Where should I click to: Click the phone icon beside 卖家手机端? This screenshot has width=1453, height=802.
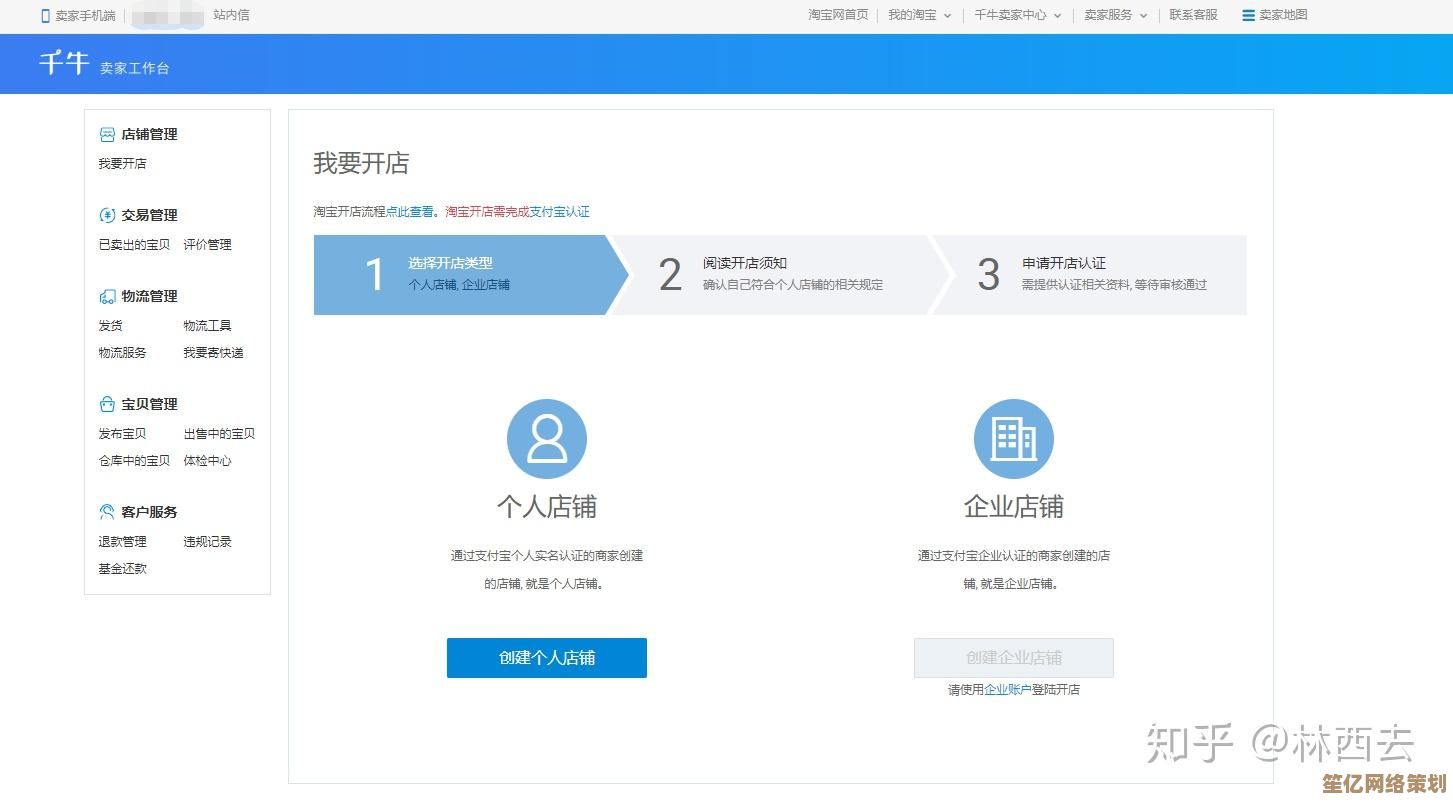pos(45,15)
